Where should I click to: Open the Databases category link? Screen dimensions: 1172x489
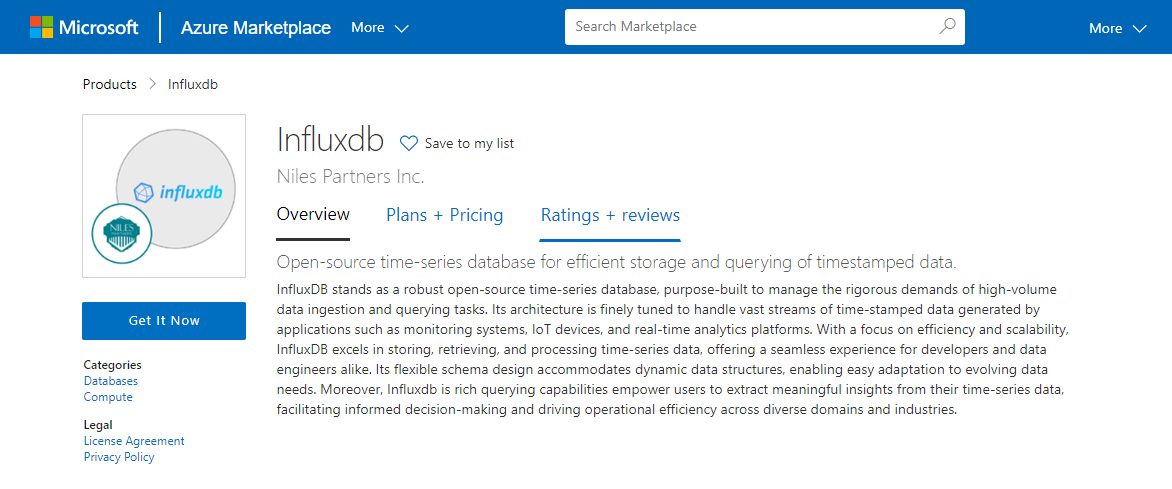(x=111, y=381)
